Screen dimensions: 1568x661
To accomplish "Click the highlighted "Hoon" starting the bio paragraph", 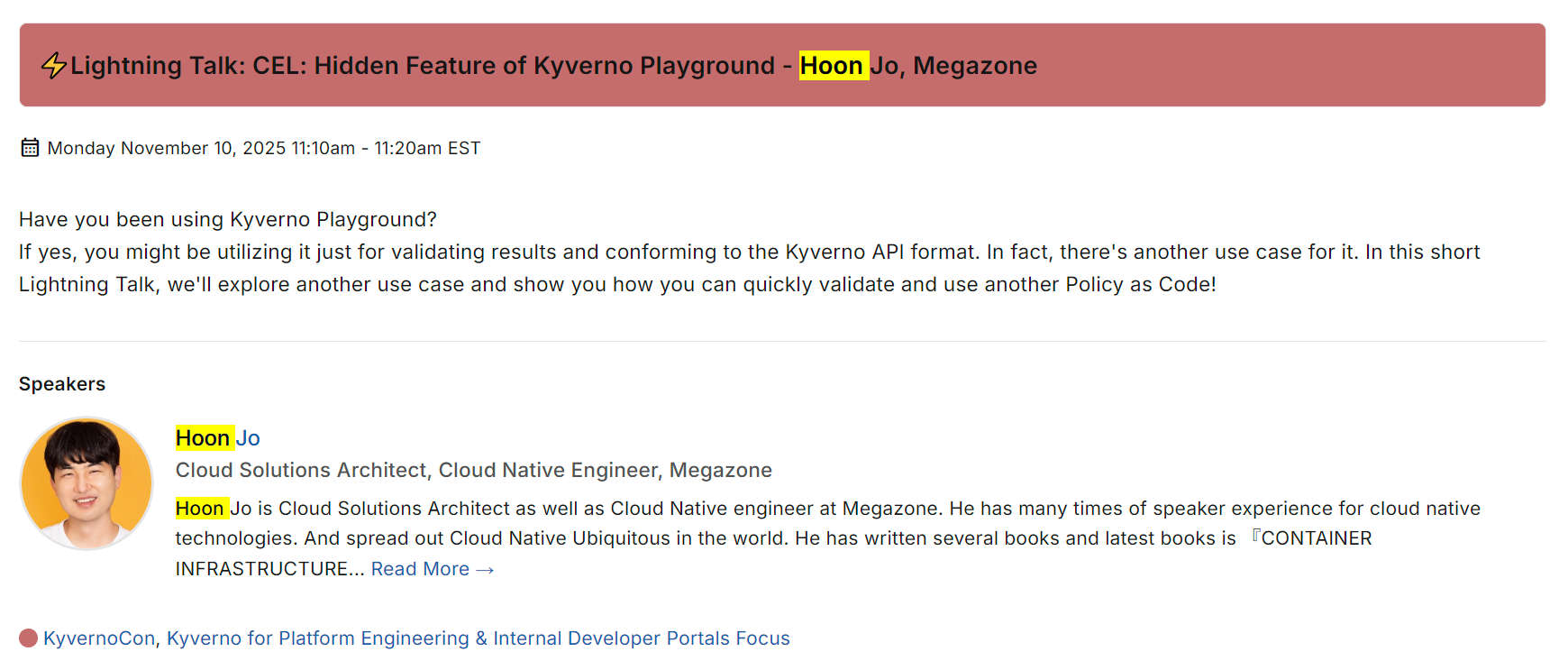I will click(x=201, y=509).
